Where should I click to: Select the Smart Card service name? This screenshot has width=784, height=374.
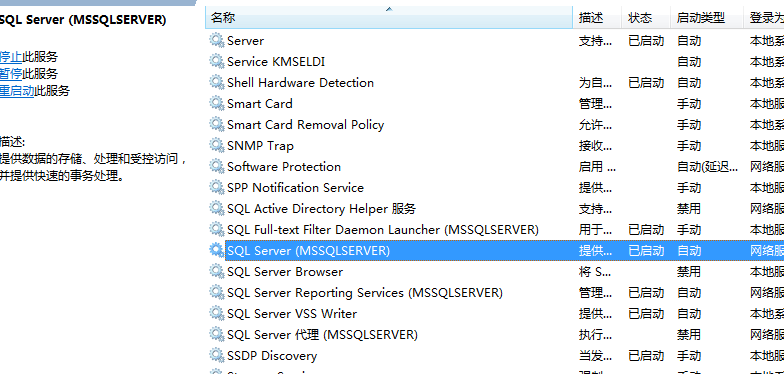(x=260, y=104)
